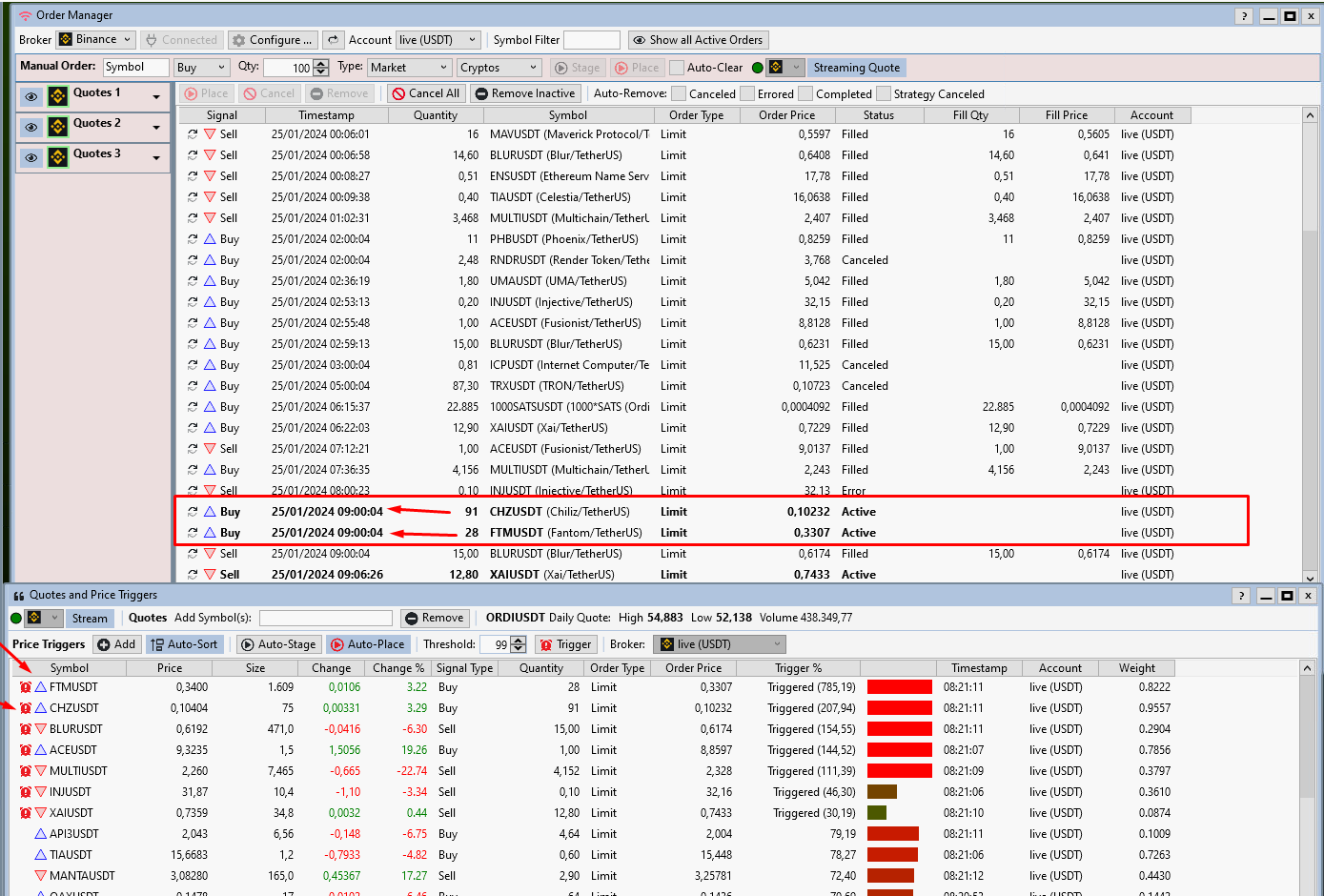Open the Account live (USDT) dropdown
This screenshot has width=1324, height=896.
click(438, 40)
